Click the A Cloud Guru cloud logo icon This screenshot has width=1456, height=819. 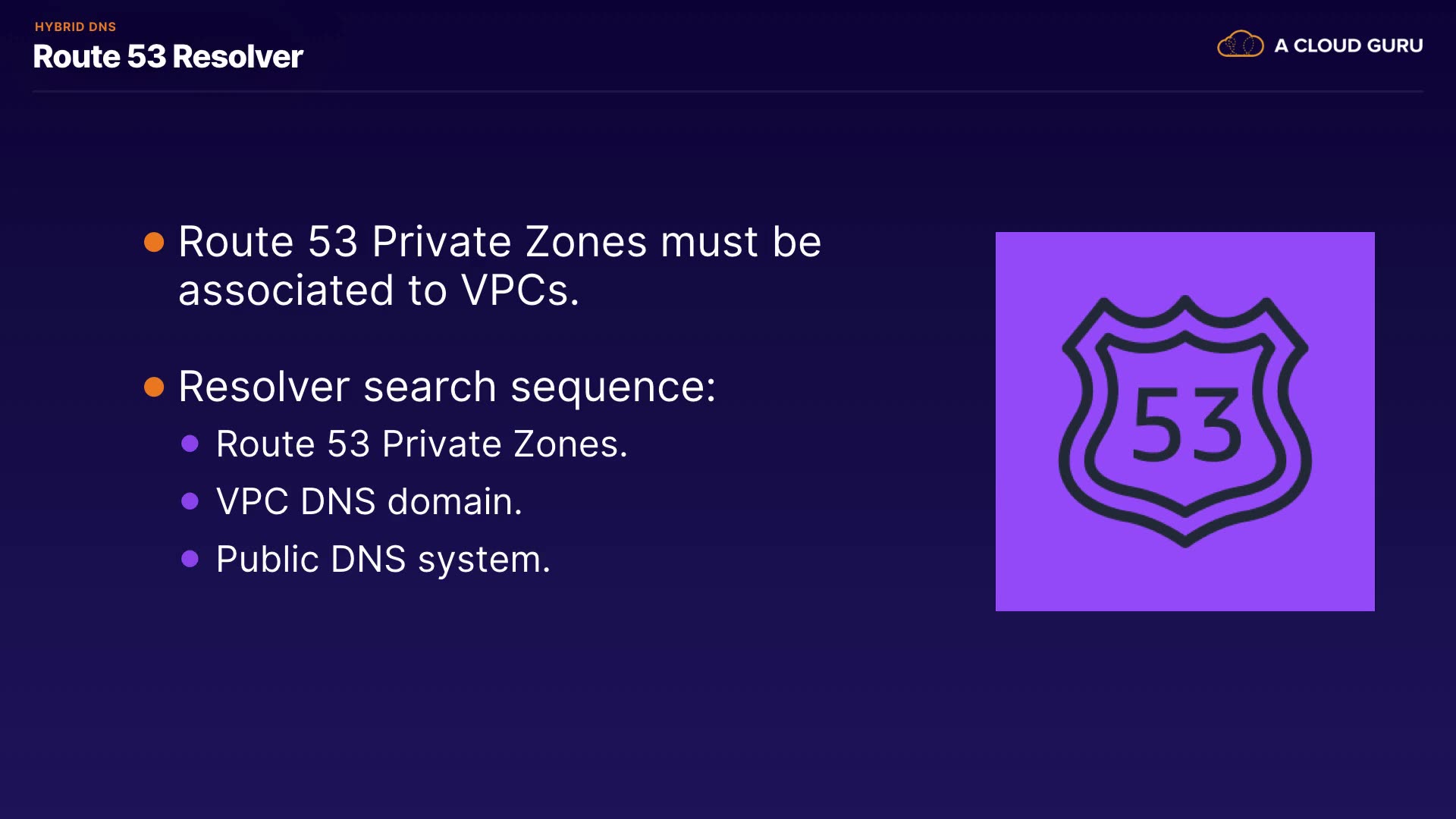point(1240,45)
